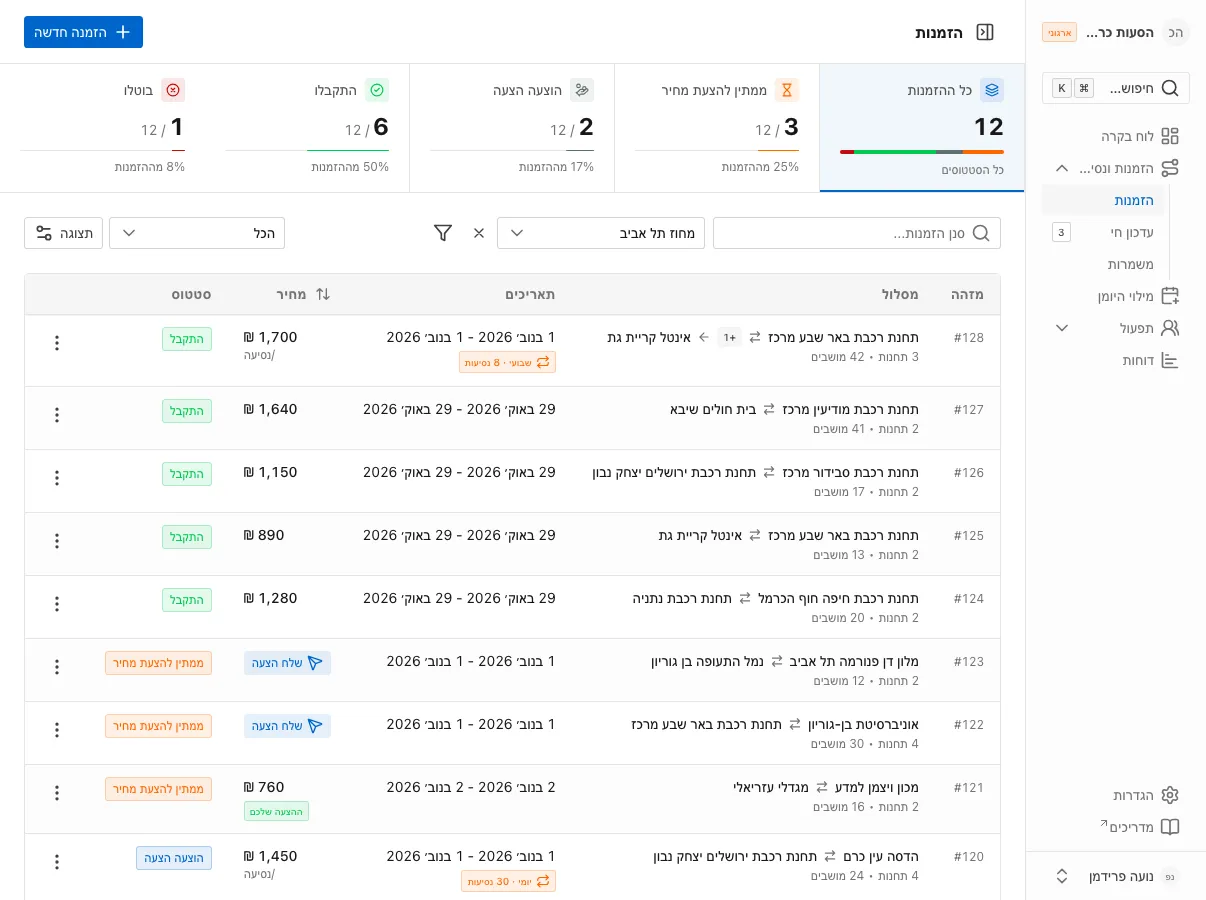This screenshot has height=900, width=1206.
Task: Open the three-dot menu for order #124
Action: 57,604
